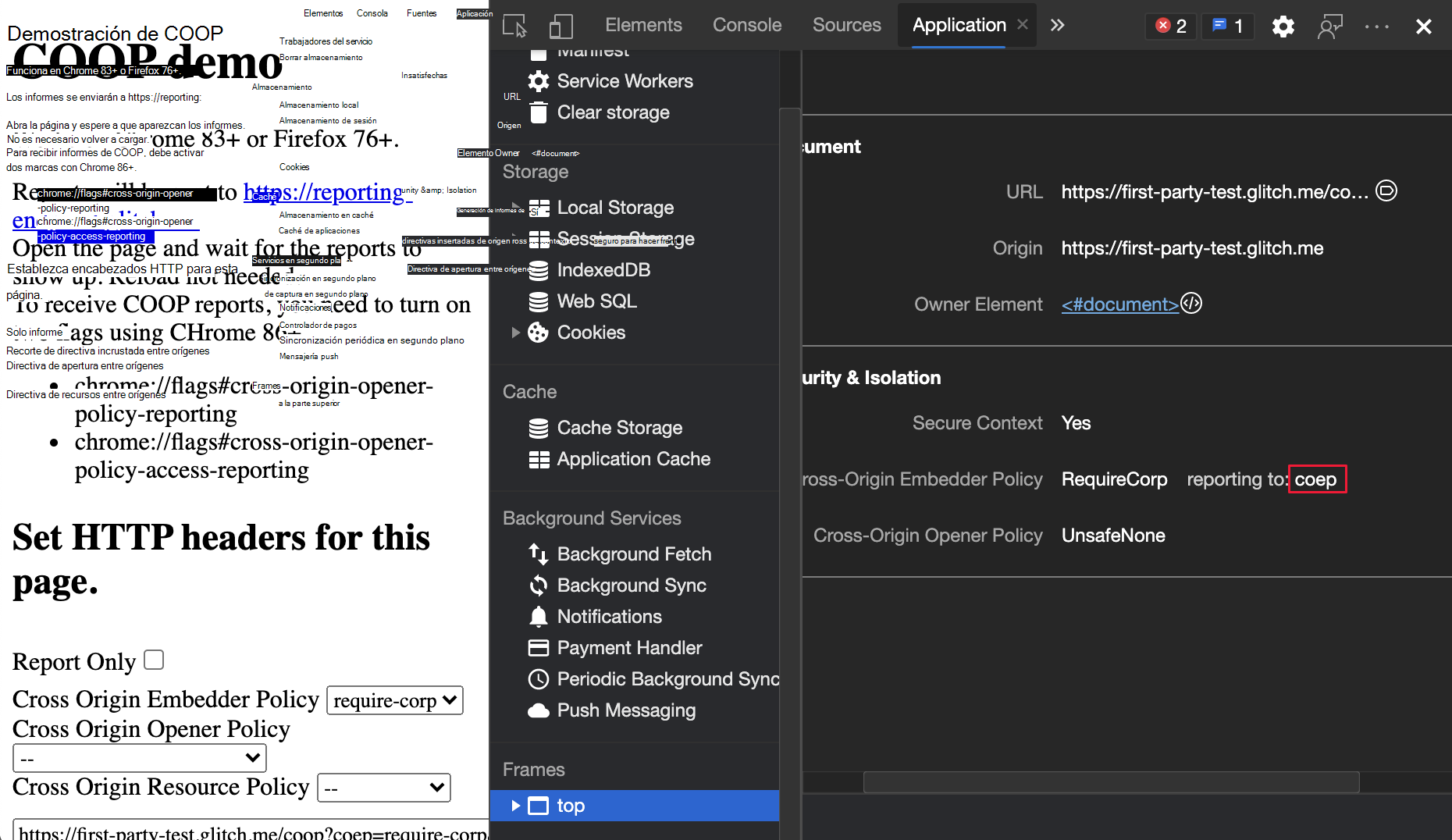
Task: Open Clear storage in sidebar
Action: click(613, 112)
